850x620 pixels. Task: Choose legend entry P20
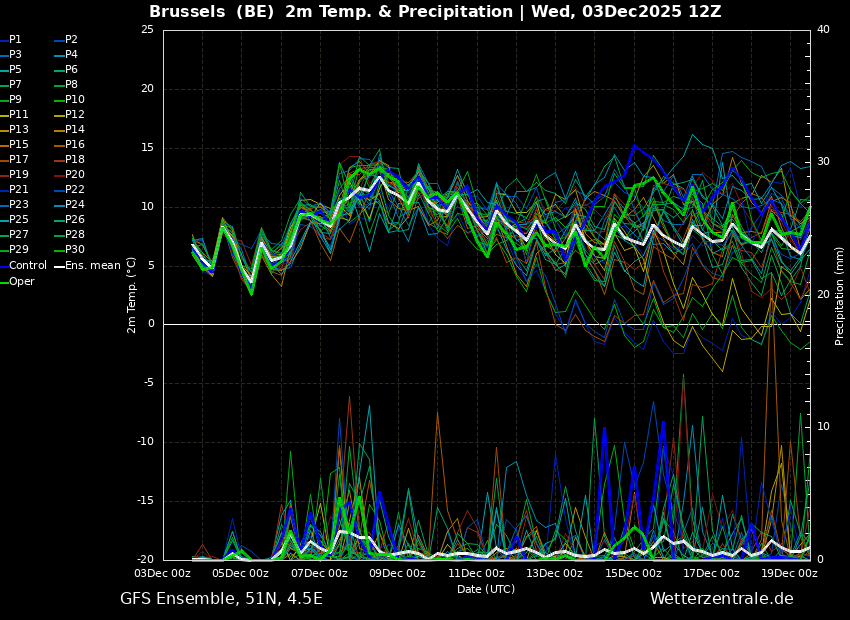coord(70,175)
